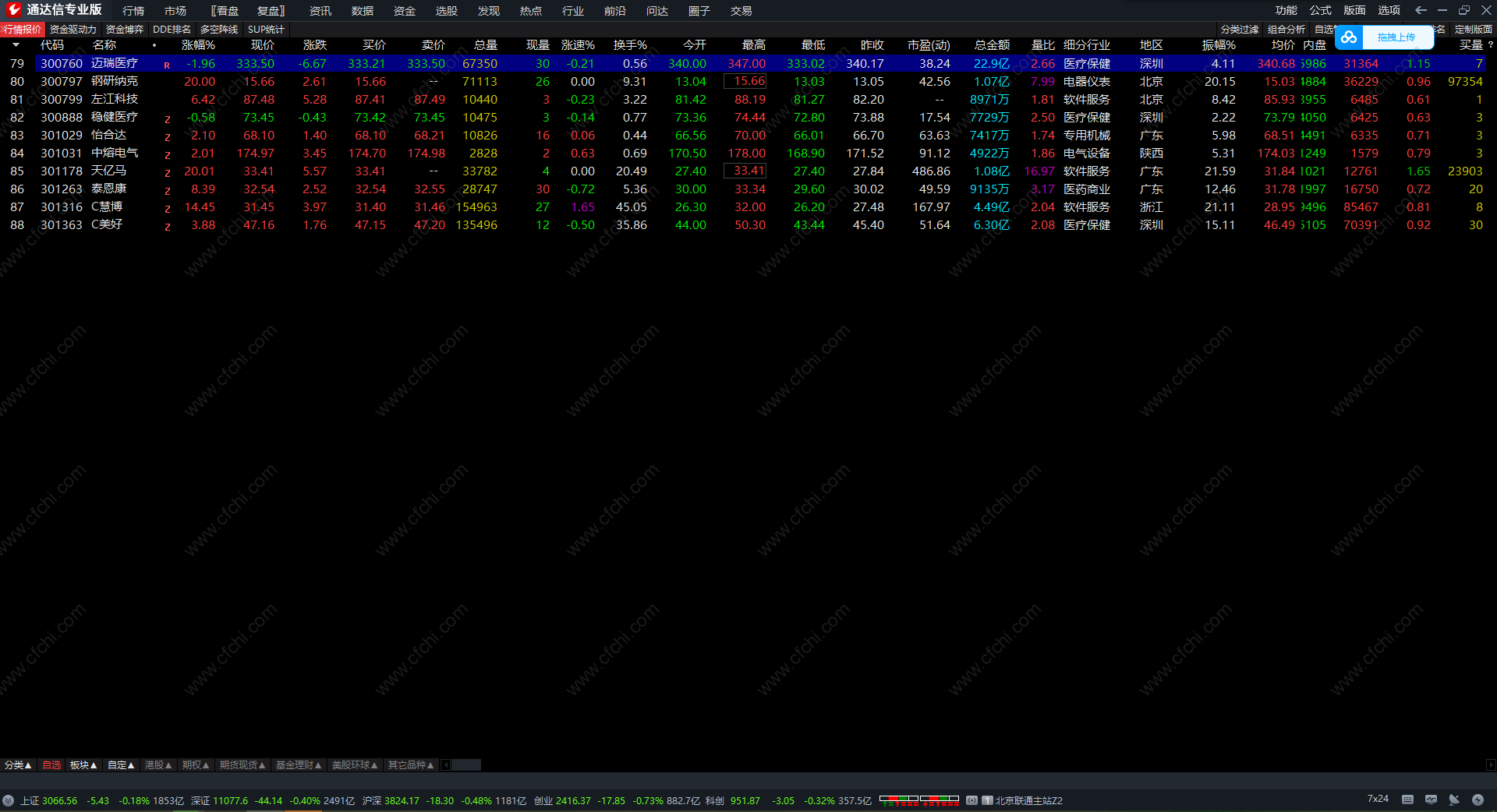The width and height of the screenshot is (1497, 812).
Task: Click the dot marker in the name header
Action: [154, 45]
